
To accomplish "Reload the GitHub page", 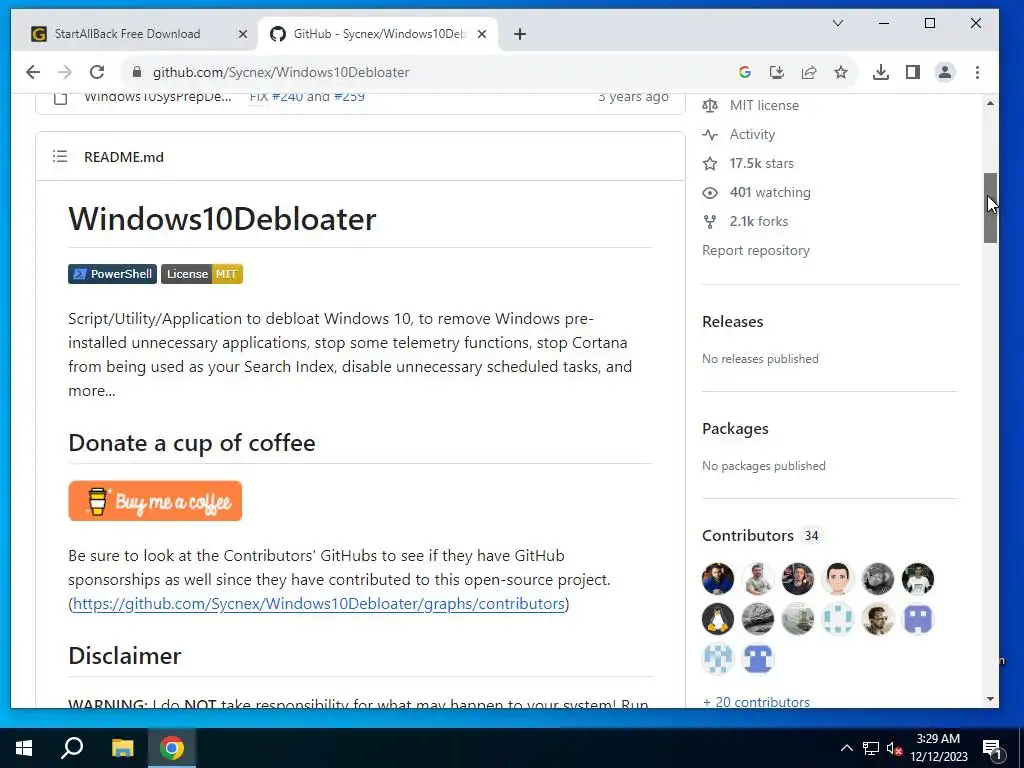I will click(97, 72).
